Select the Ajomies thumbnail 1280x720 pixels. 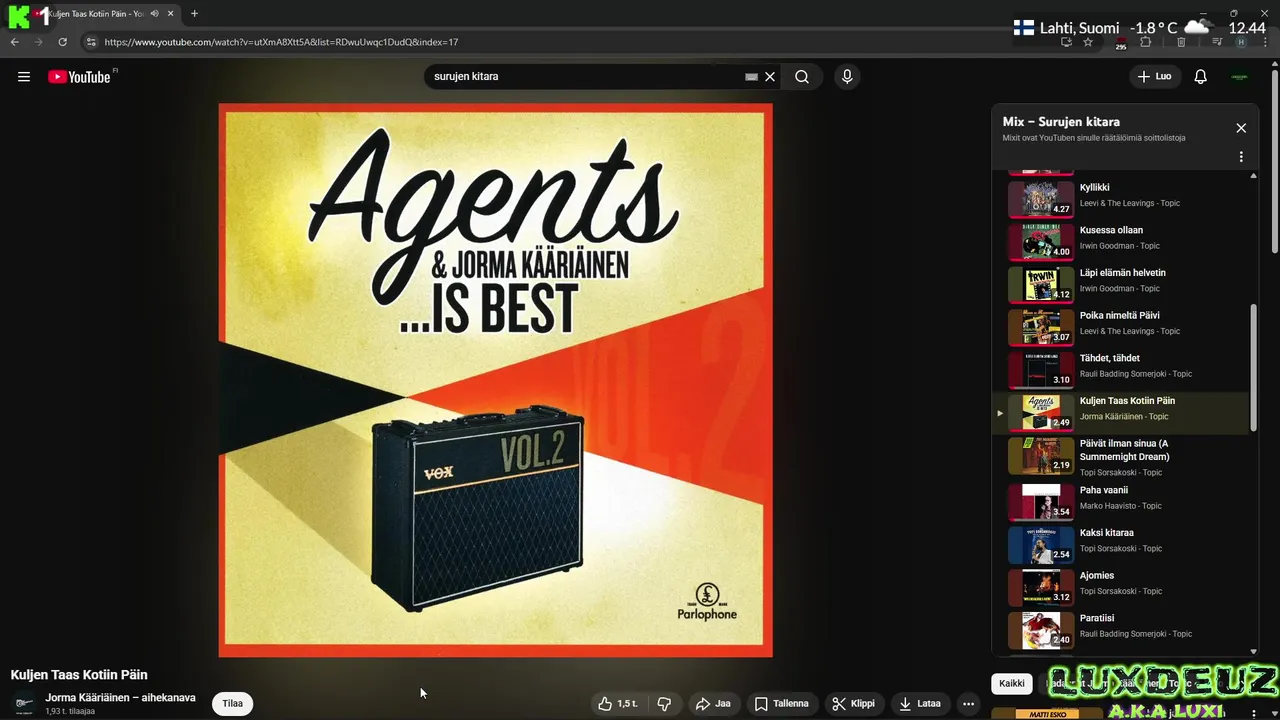(1041, 587)
